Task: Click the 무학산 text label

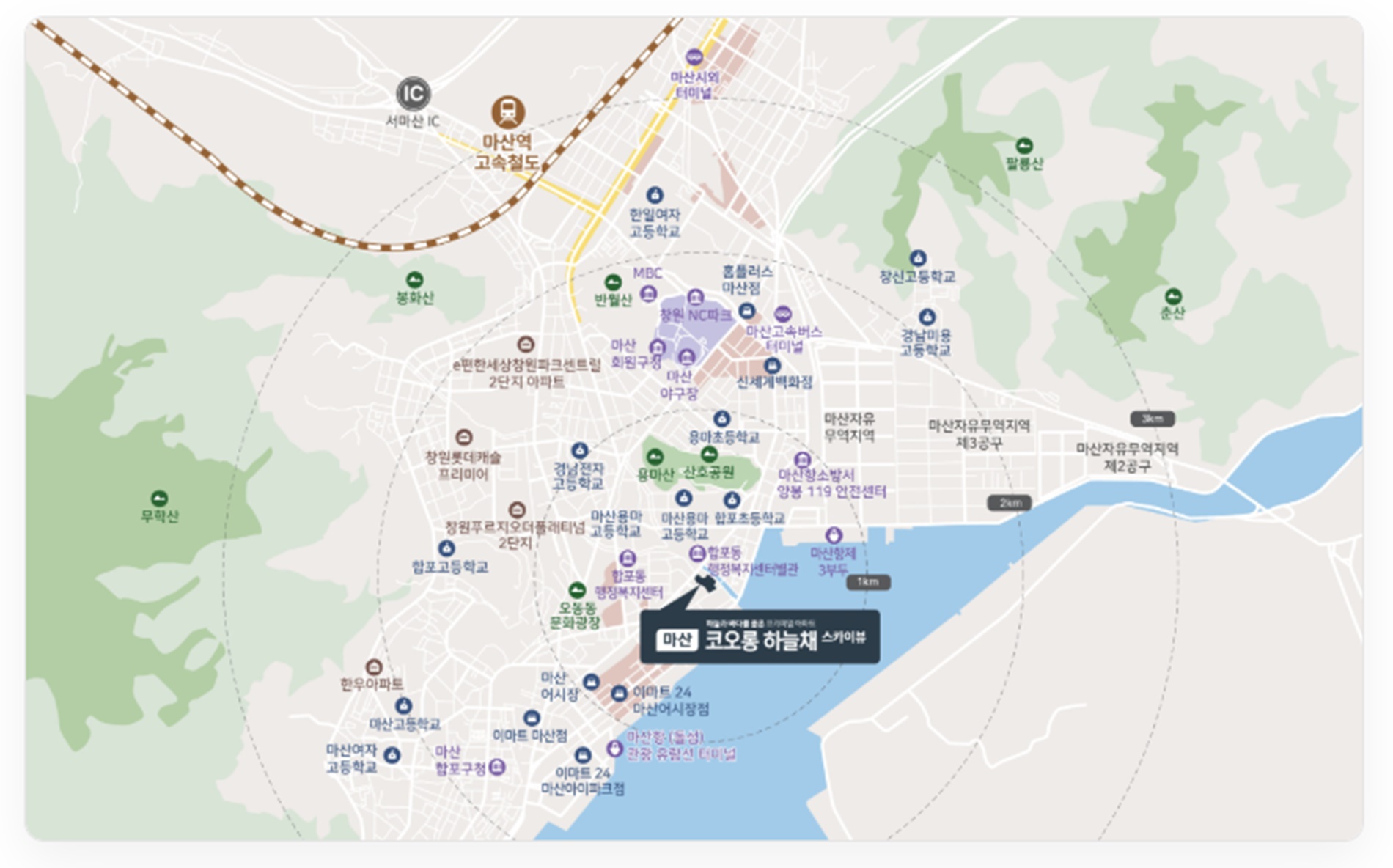Action: point(160,516)
